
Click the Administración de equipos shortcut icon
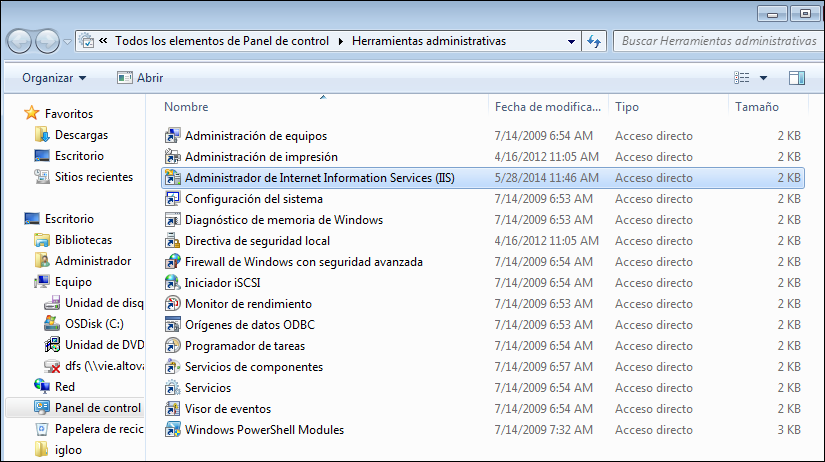[173, 136]
